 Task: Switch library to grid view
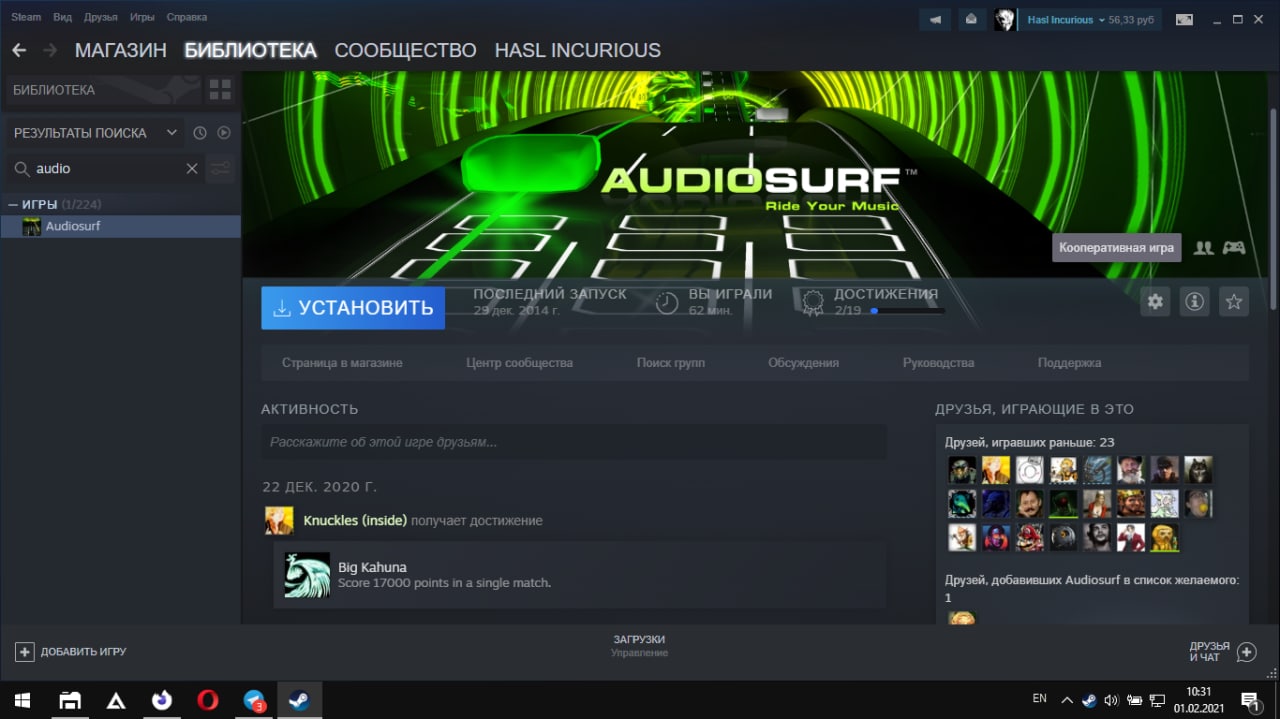click(220, 90)
